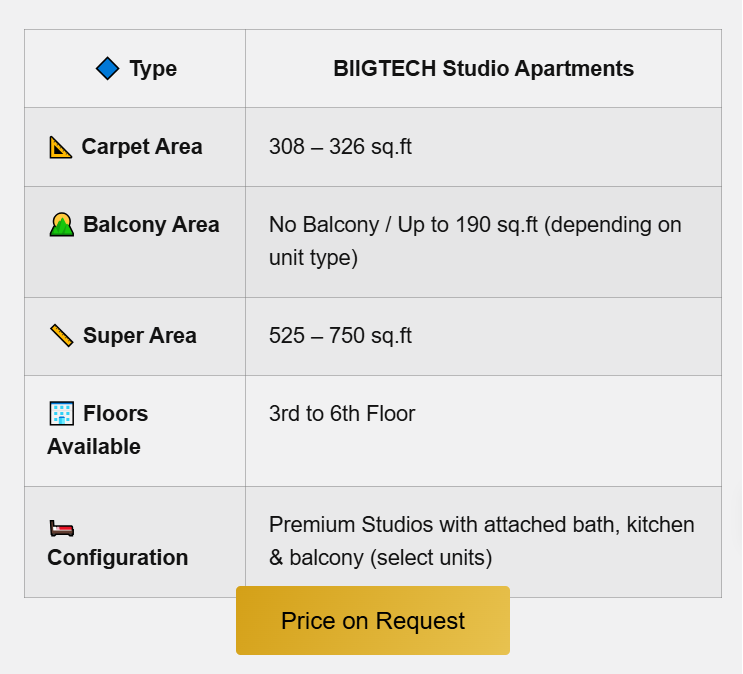The width and height of the screenshot is (743, 674).
Task: Click the gold gradient price banner
Action: pyautogui.click(x=373, y=621)
